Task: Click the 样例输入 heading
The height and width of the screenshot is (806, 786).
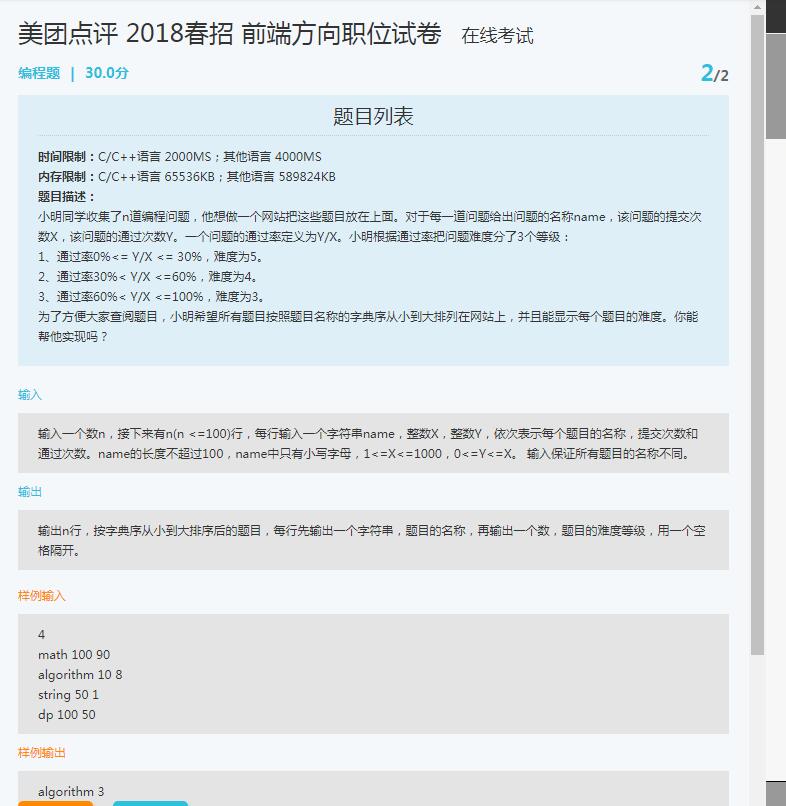Action: 42,596
